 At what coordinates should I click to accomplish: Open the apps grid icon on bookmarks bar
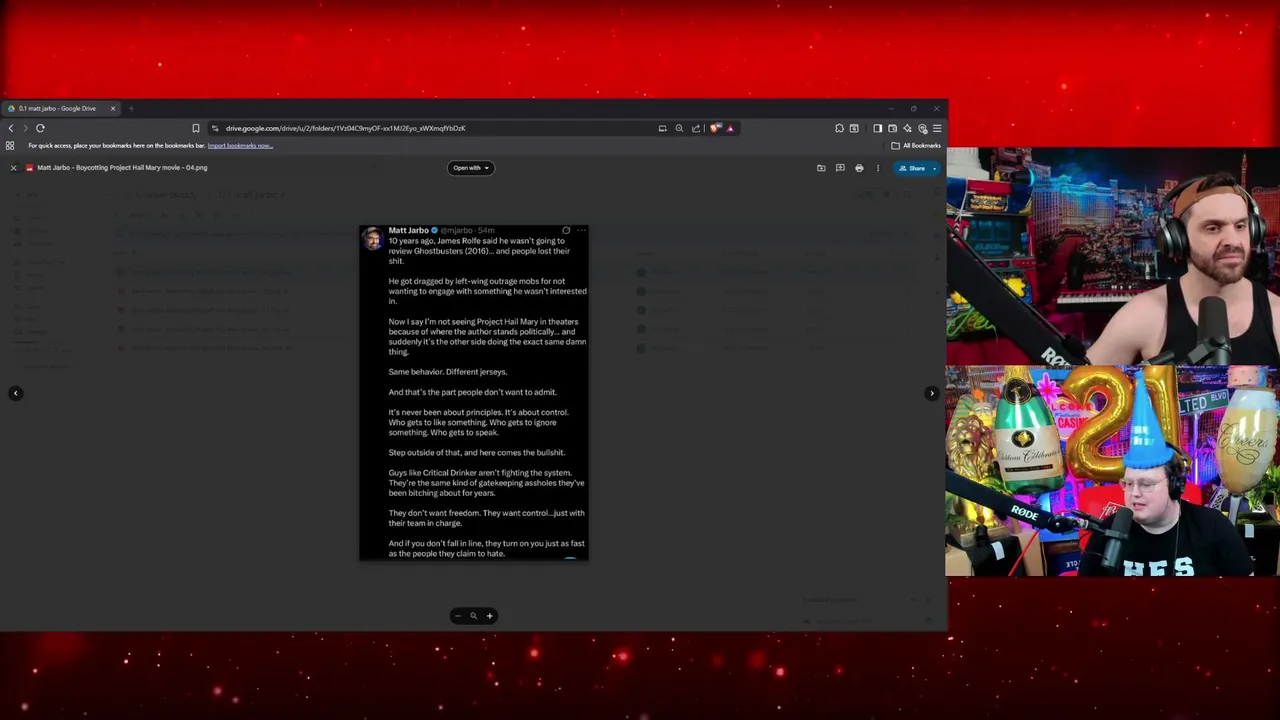click(x=10, y=146)
